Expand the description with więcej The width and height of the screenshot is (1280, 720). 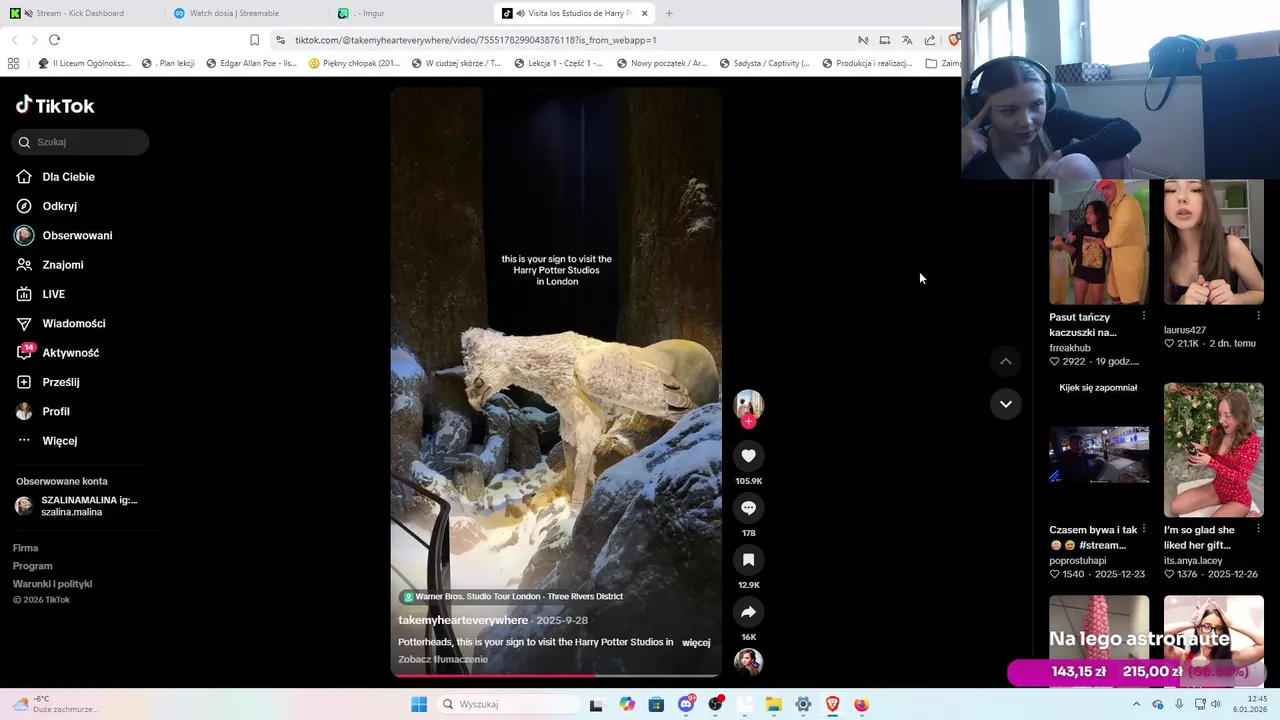pos(696,642)
